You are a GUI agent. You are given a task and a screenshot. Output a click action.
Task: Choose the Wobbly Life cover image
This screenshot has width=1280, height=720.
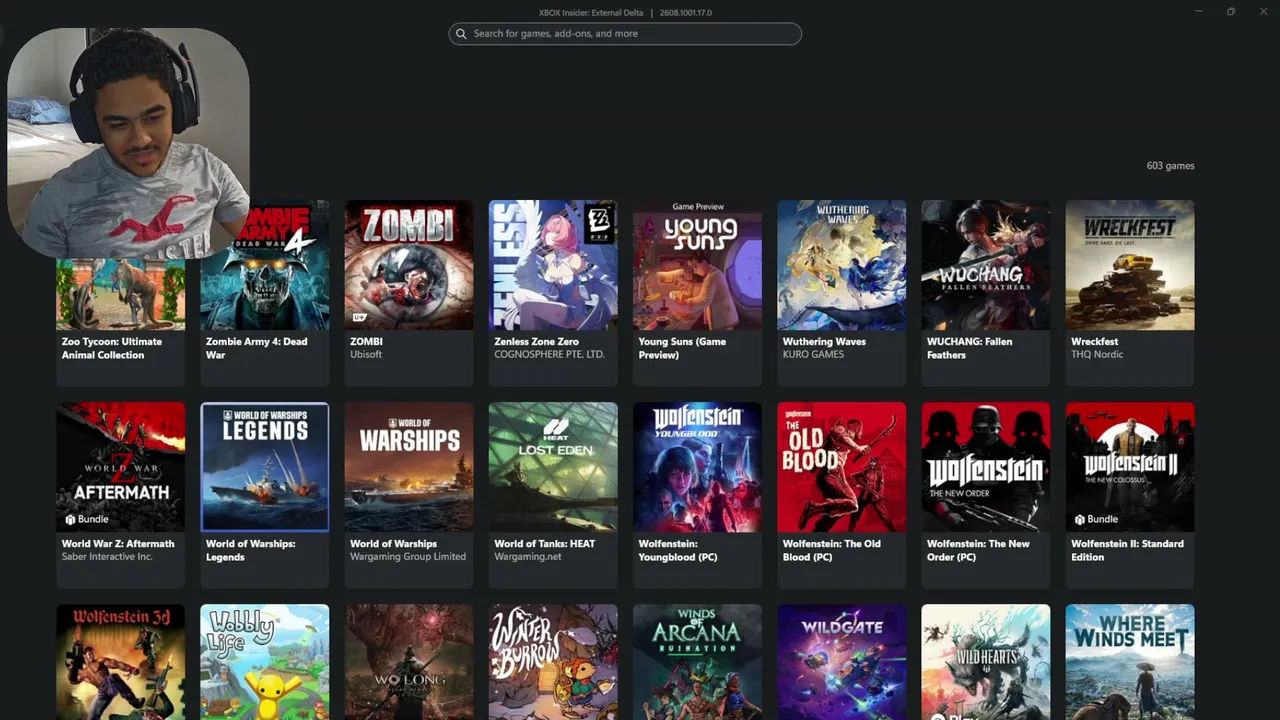(265, 662)
